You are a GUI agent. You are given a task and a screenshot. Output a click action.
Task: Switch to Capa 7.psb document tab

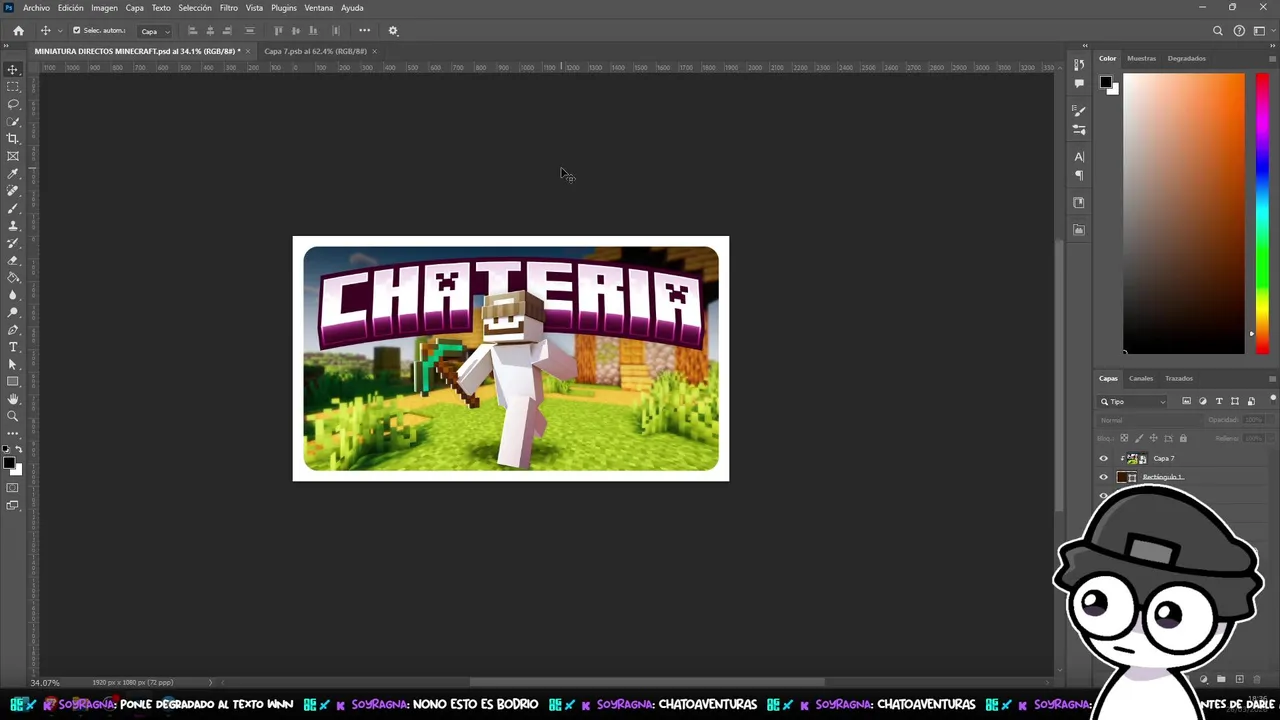pos(315,51)
